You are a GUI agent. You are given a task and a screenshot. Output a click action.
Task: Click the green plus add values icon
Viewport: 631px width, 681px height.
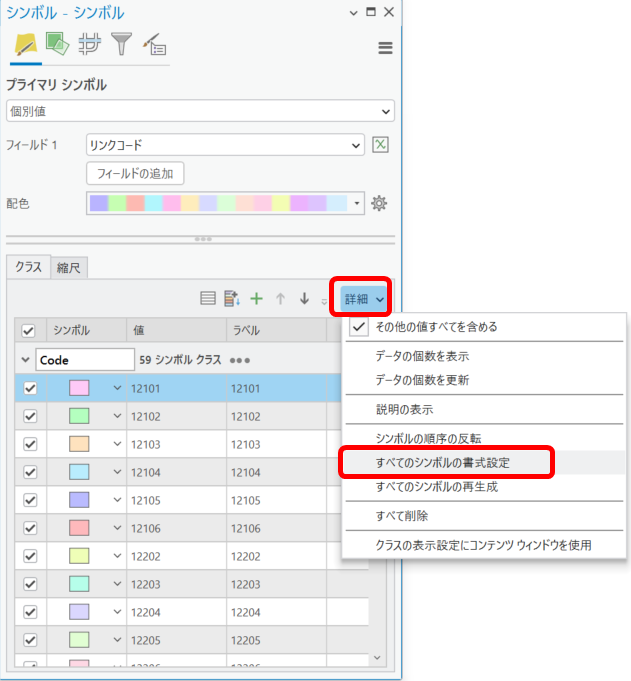(x=256, y=299)
